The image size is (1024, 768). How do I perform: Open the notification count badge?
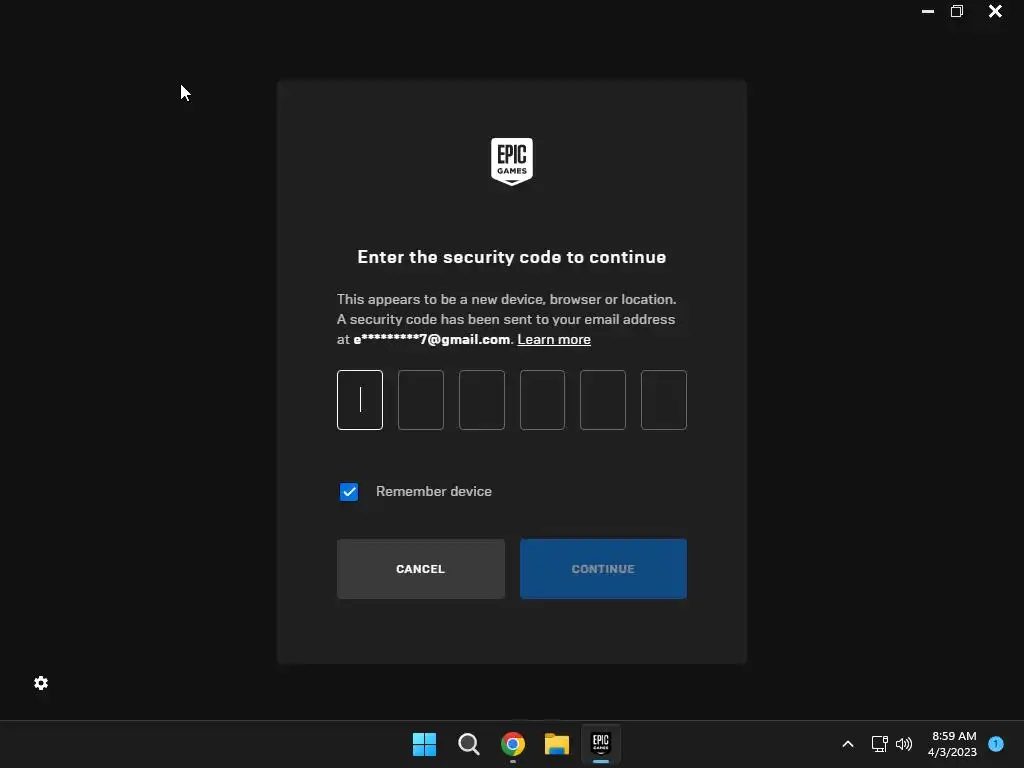click(996, 744)
